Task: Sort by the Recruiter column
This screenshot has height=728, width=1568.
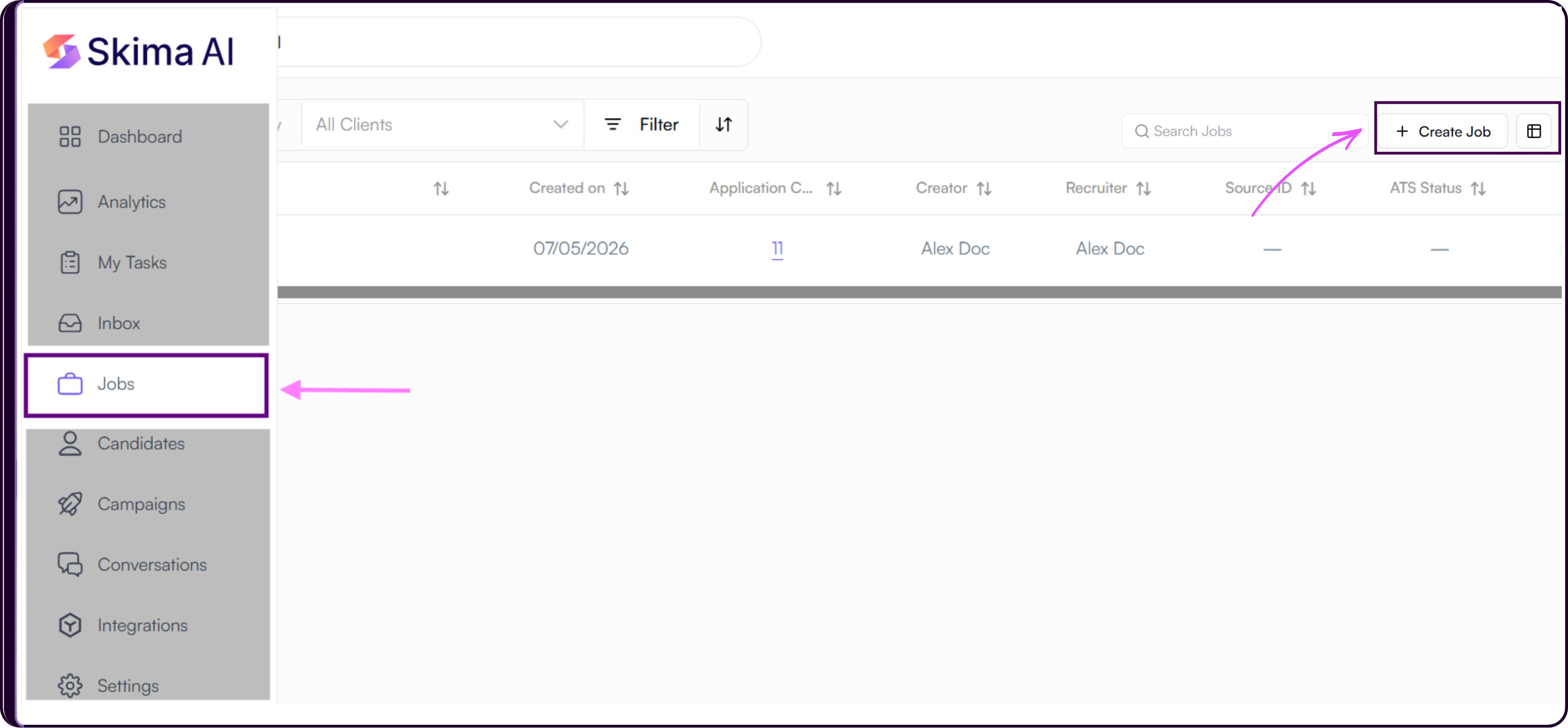Action: pos(1144,189)
